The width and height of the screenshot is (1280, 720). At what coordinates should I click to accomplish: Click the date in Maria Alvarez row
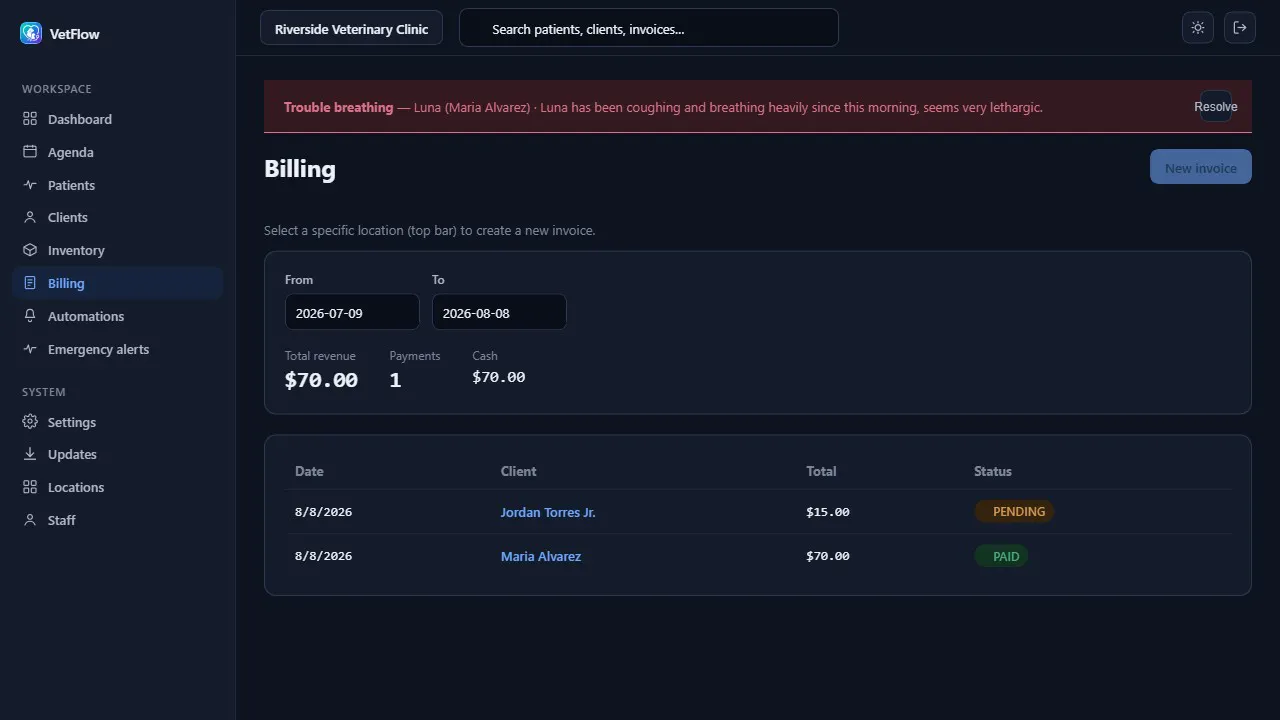click(323, 556)
